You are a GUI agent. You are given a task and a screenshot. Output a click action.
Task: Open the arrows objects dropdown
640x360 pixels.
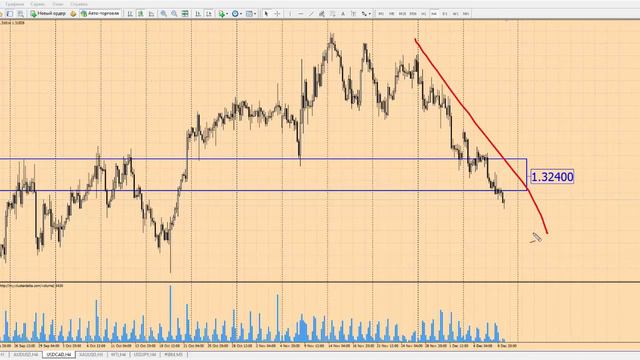pos(366,13)
